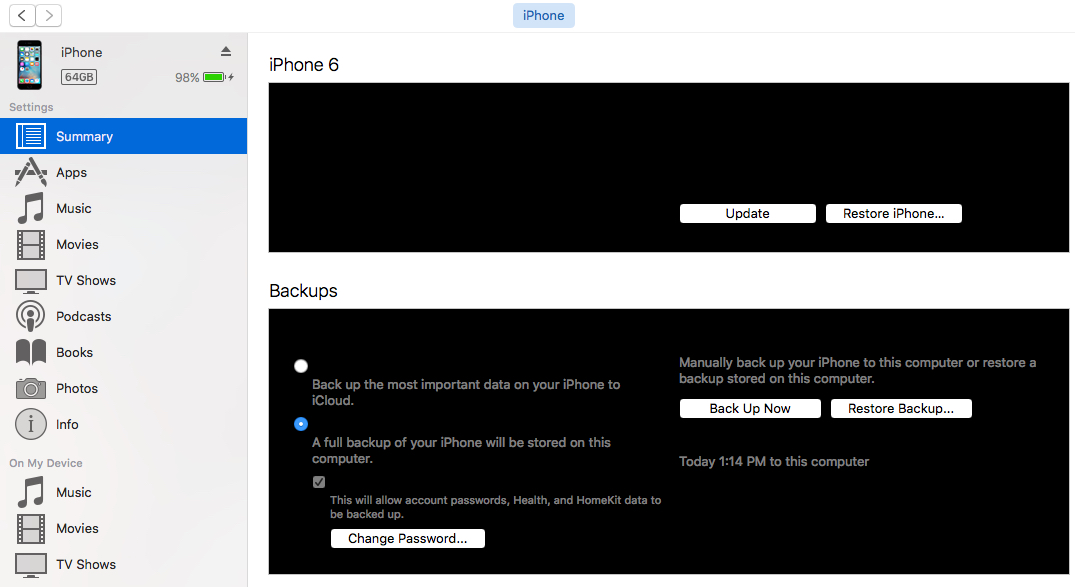
Task: Open the Photos section
Action: (x=123, y=388)
